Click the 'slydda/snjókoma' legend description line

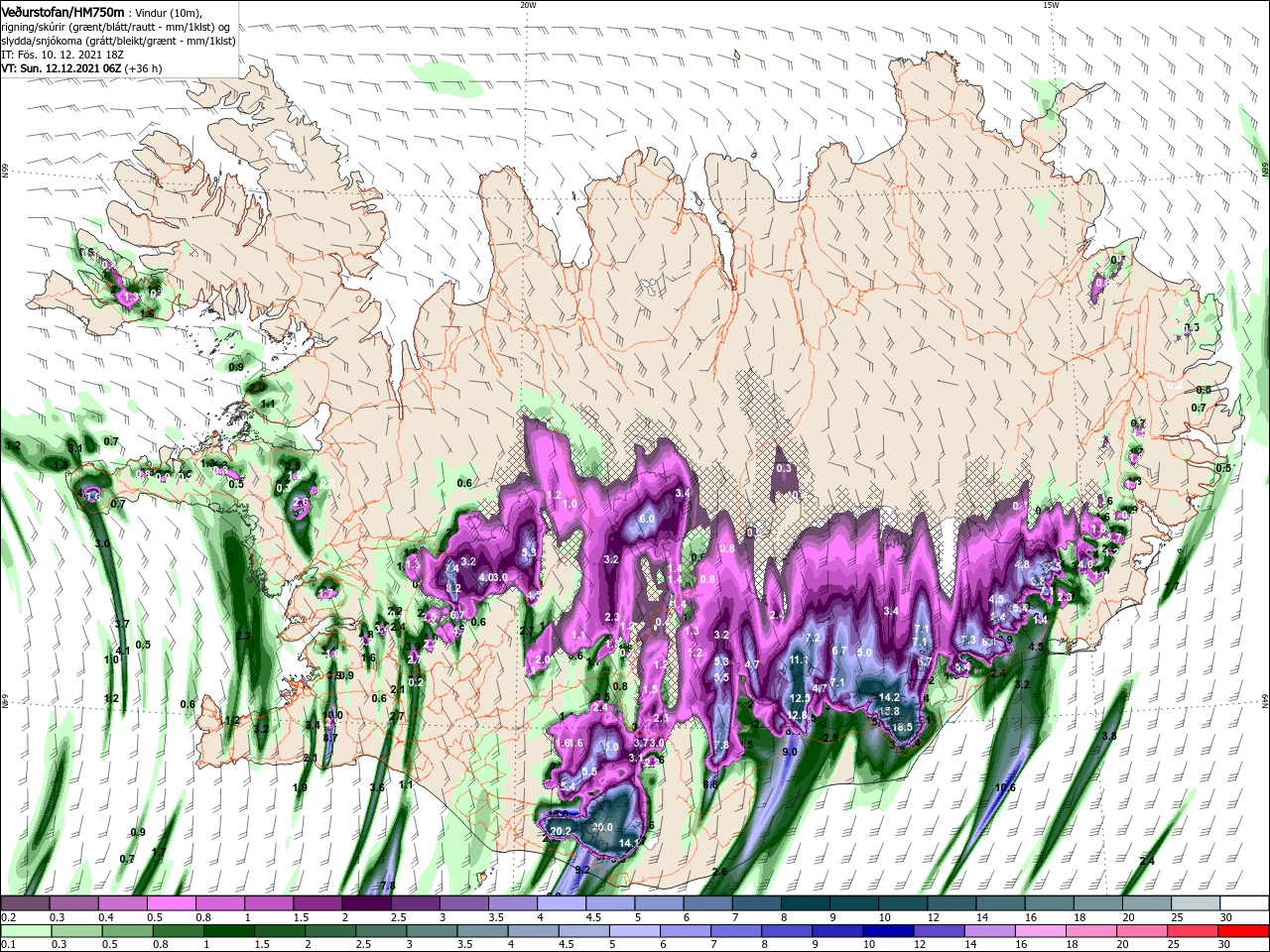pos(116,41)
